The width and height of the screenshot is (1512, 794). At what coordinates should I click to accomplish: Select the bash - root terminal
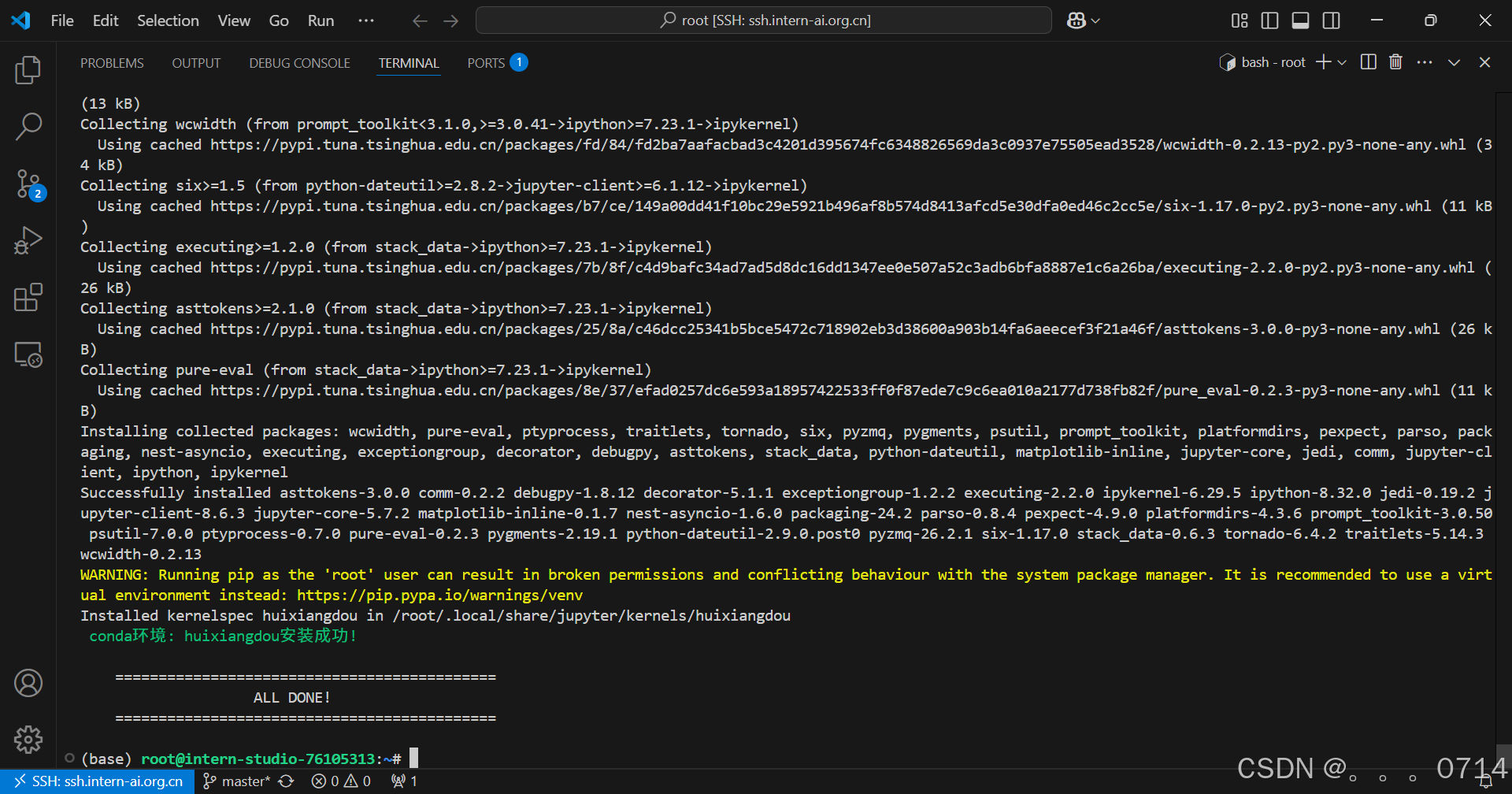[x=1262, y=62]
